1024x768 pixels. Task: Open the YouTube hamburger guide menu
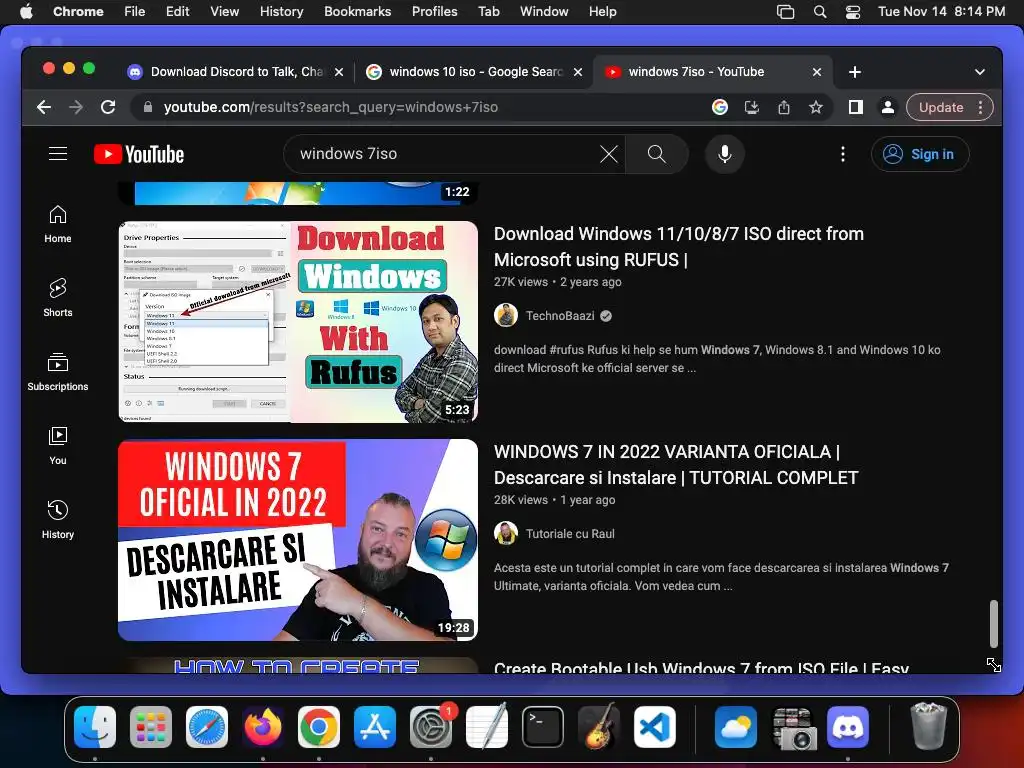58,153
